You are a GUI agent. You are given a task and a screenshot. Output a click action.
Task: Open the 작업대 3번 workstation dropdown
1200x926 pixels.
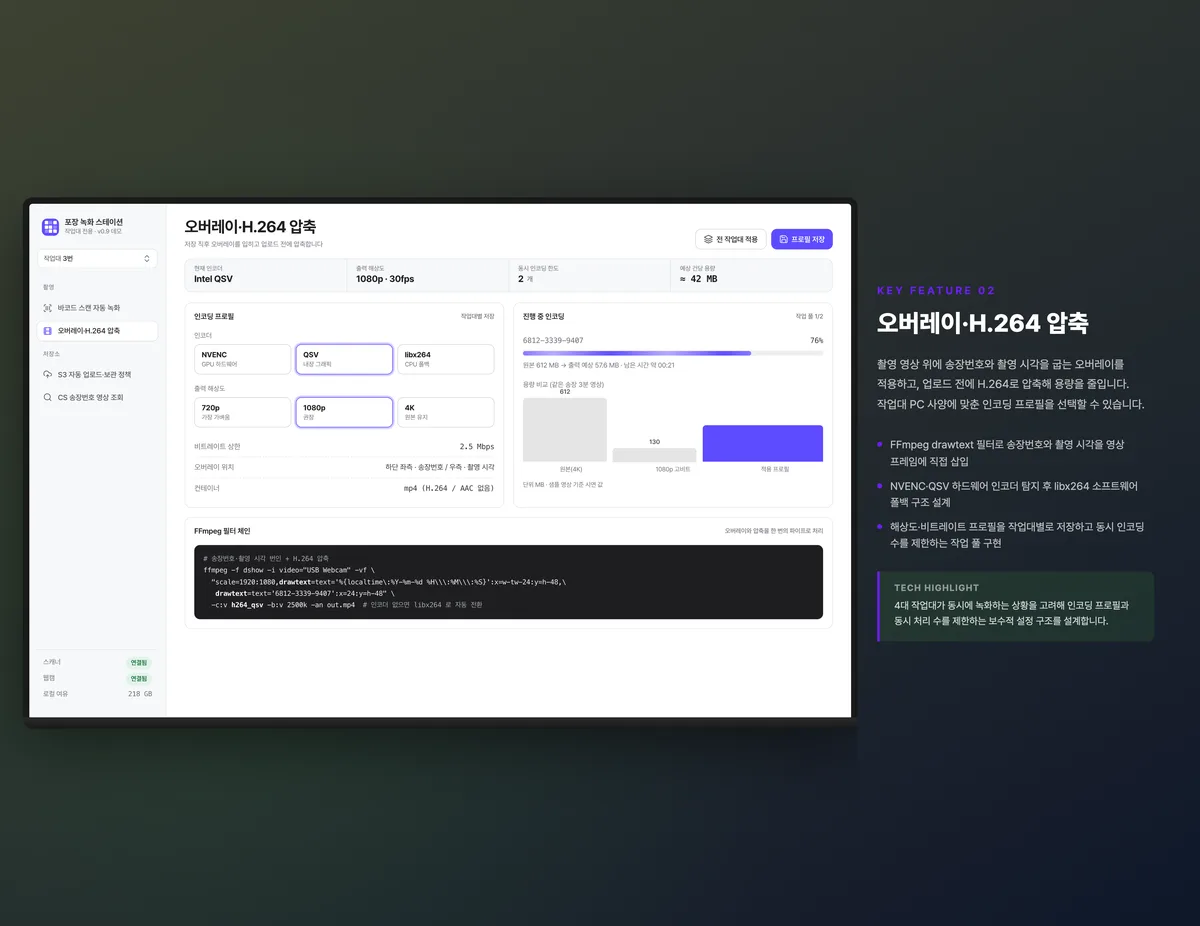[x=97, y=259]
